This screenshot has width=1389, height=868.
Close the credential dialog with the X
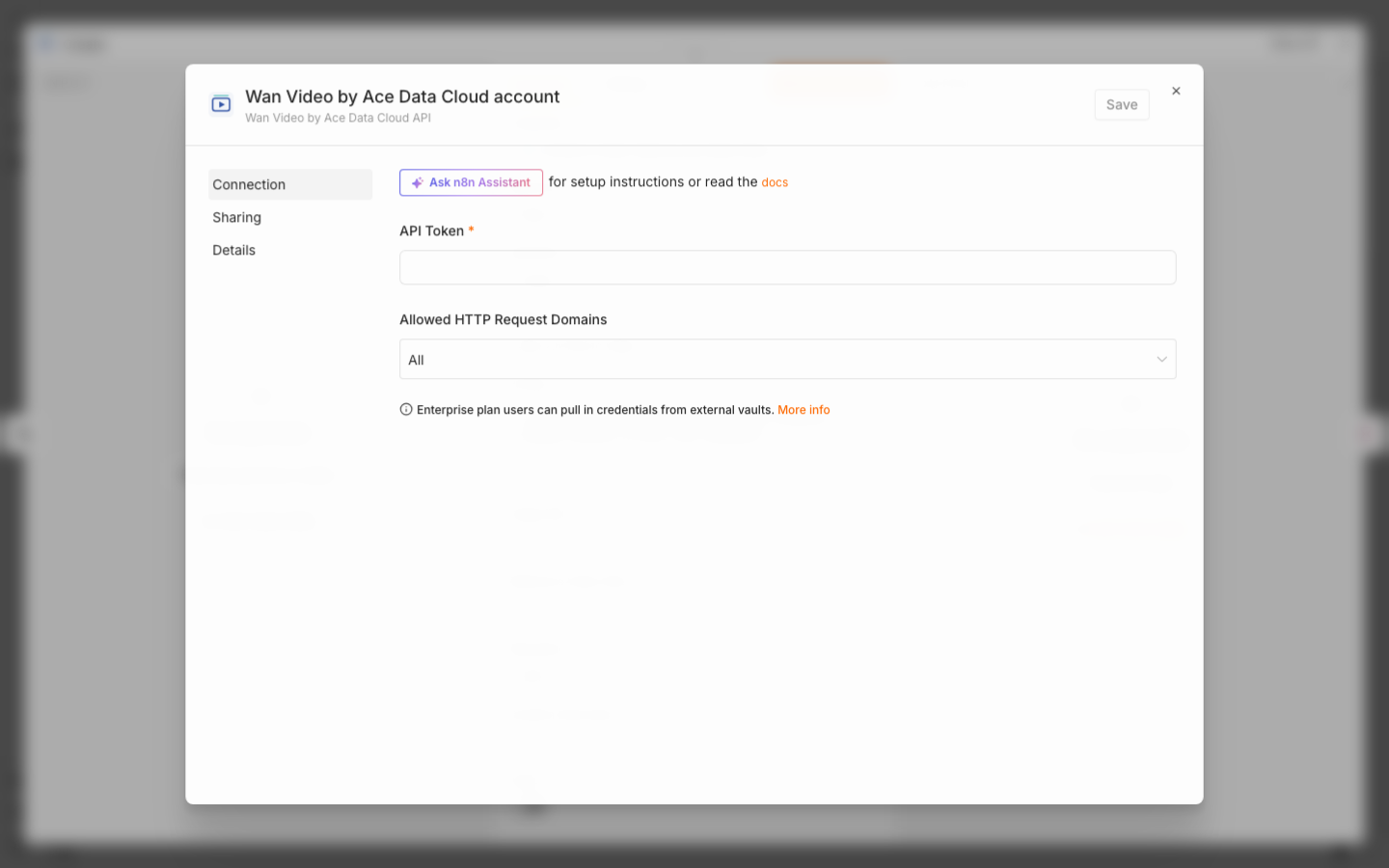click(1176, 91)
